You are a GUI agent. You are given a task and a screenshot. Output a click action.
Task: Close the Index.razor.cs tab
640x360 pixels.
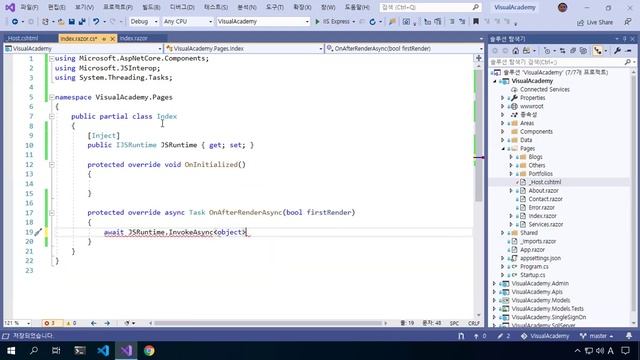[x=113, y=38]
